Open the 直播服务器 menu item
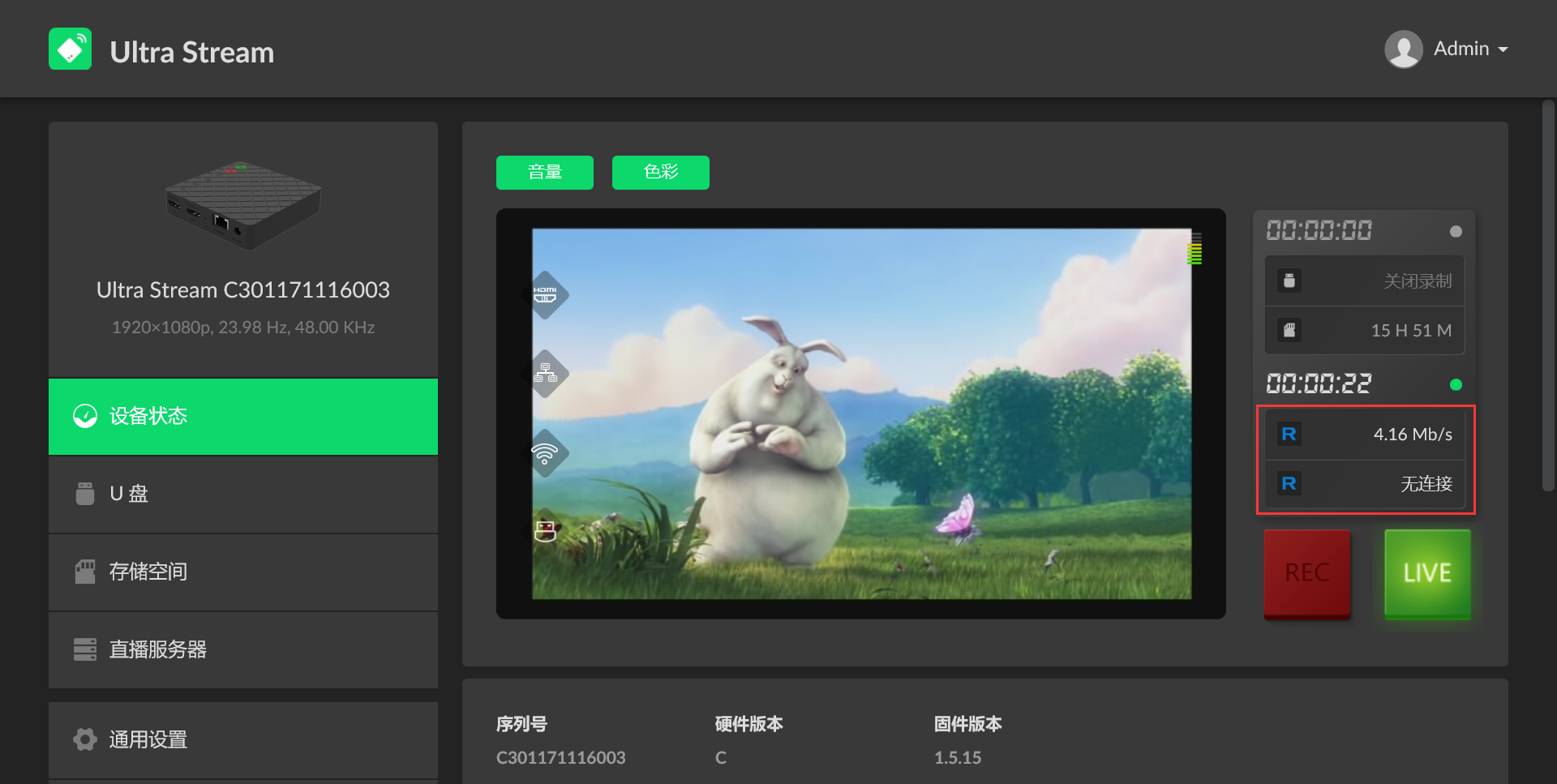The height and width of the screenshot is (784, 1557). (x=243, y=650)
